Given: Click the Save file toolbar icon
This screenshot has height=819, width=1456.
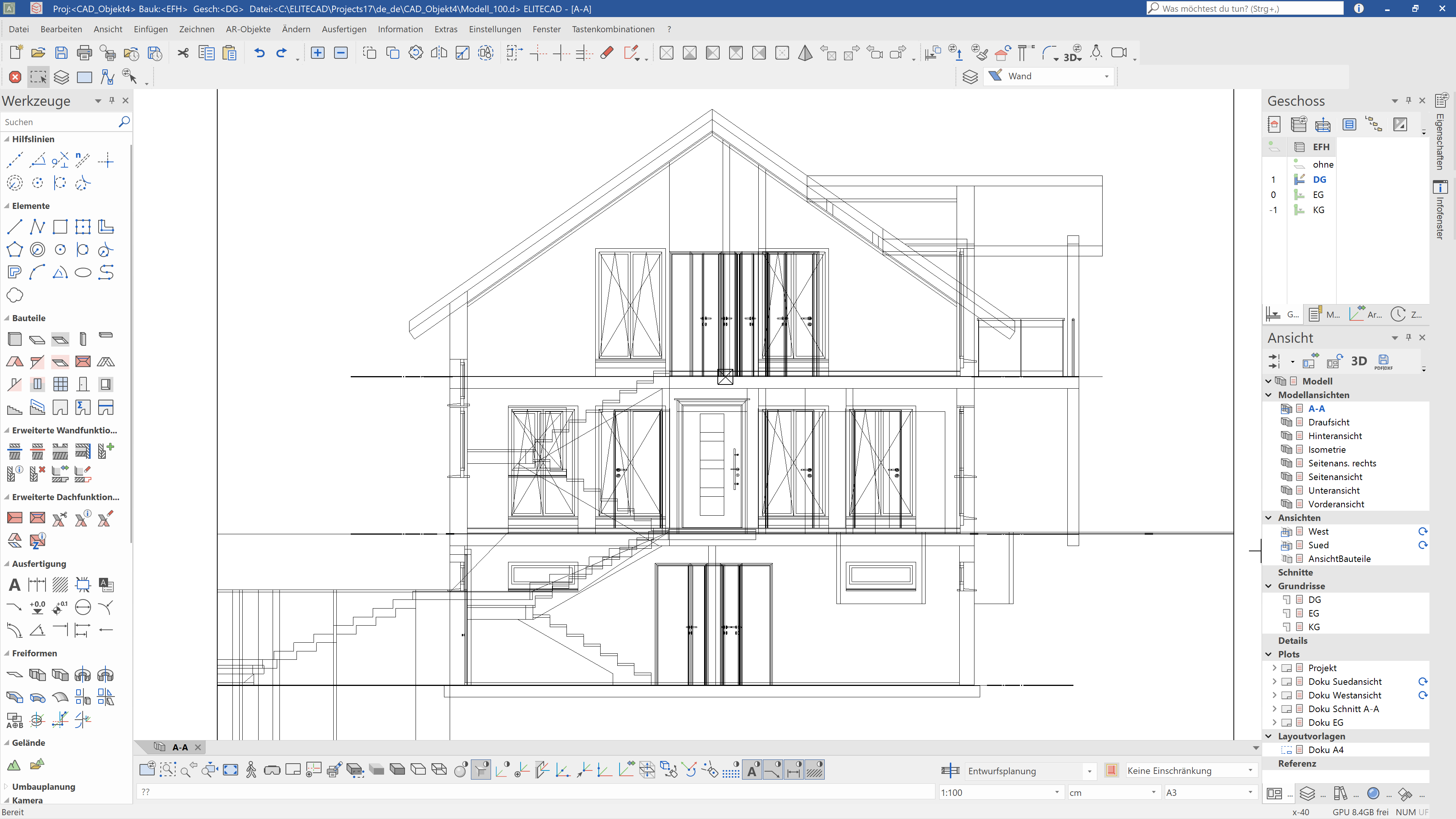Looking at the screenshot, I should point(61,53).
